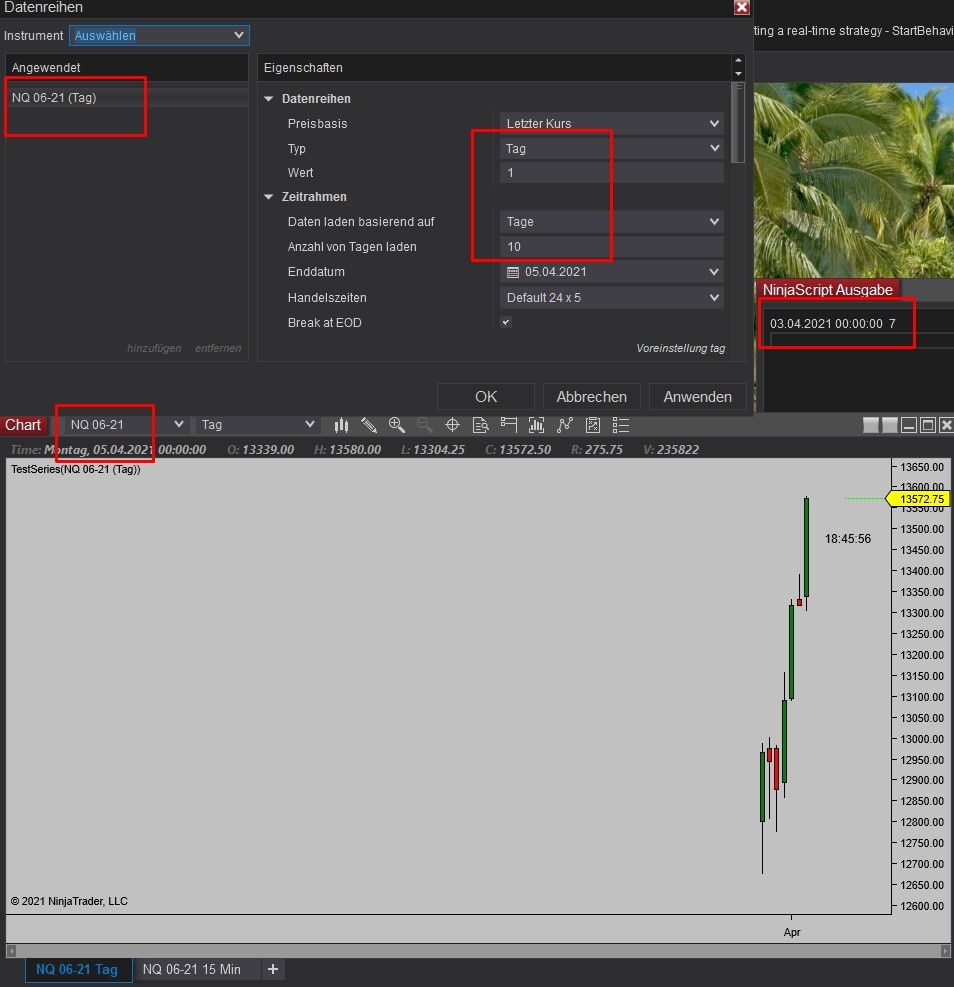Open the data series icon
This screenshot has height=987, width=954.
coord(536,426)
